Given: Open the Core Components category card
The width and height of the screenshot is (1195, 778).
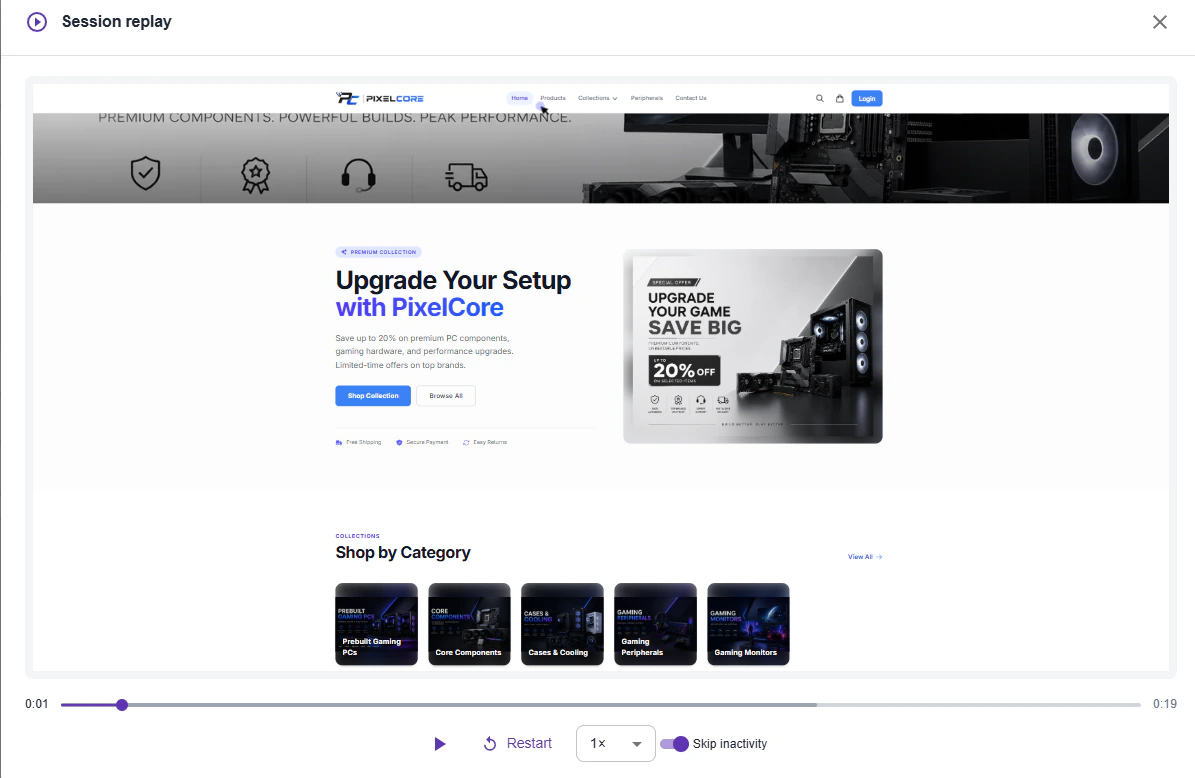Looking at the screenshot, I should point(469,624).
